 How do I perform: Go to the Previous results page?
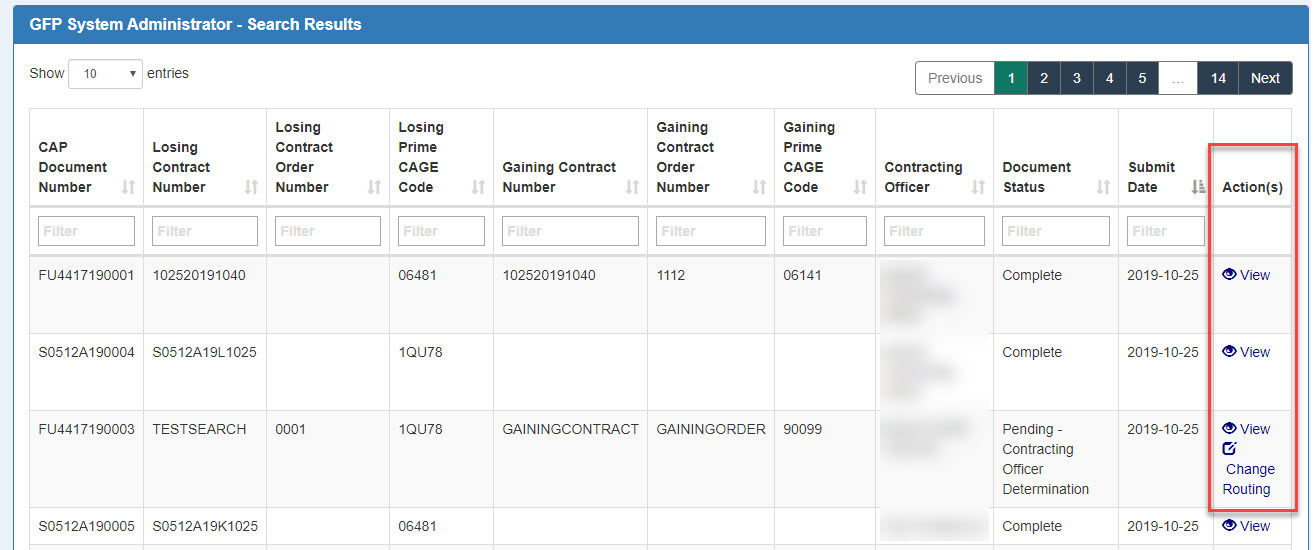point(954,78)
